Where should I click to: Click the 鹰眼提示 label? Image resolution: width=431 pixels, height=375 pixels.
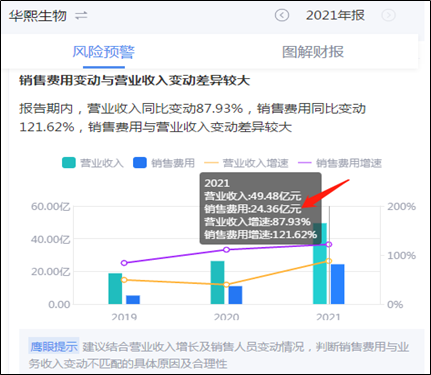[54, 346]
